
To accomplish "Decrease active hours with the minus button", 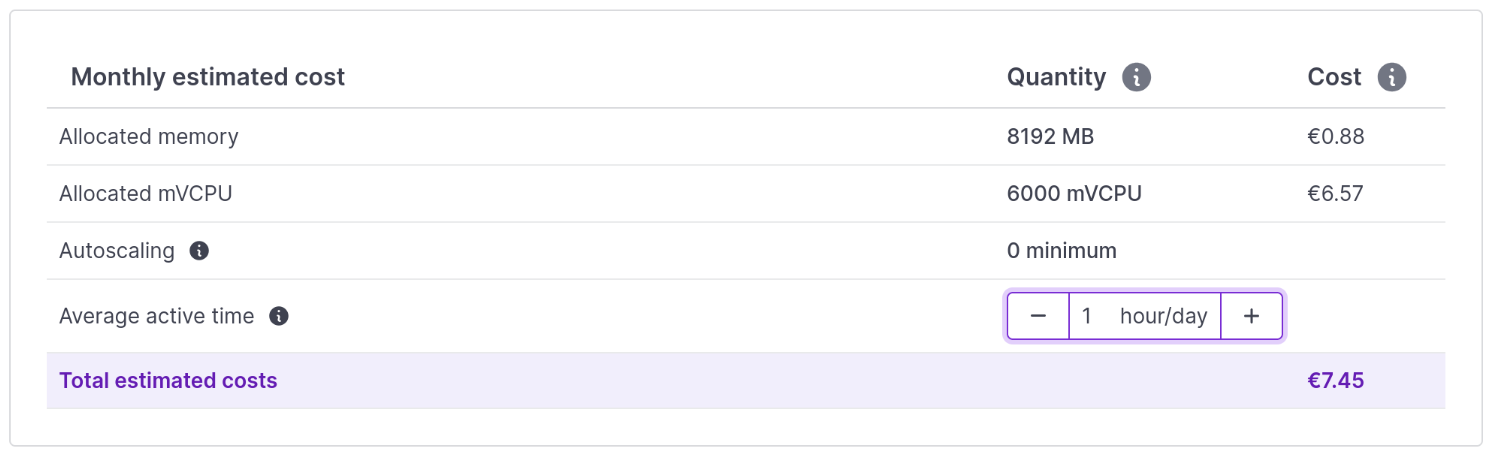I will 1038,317.
